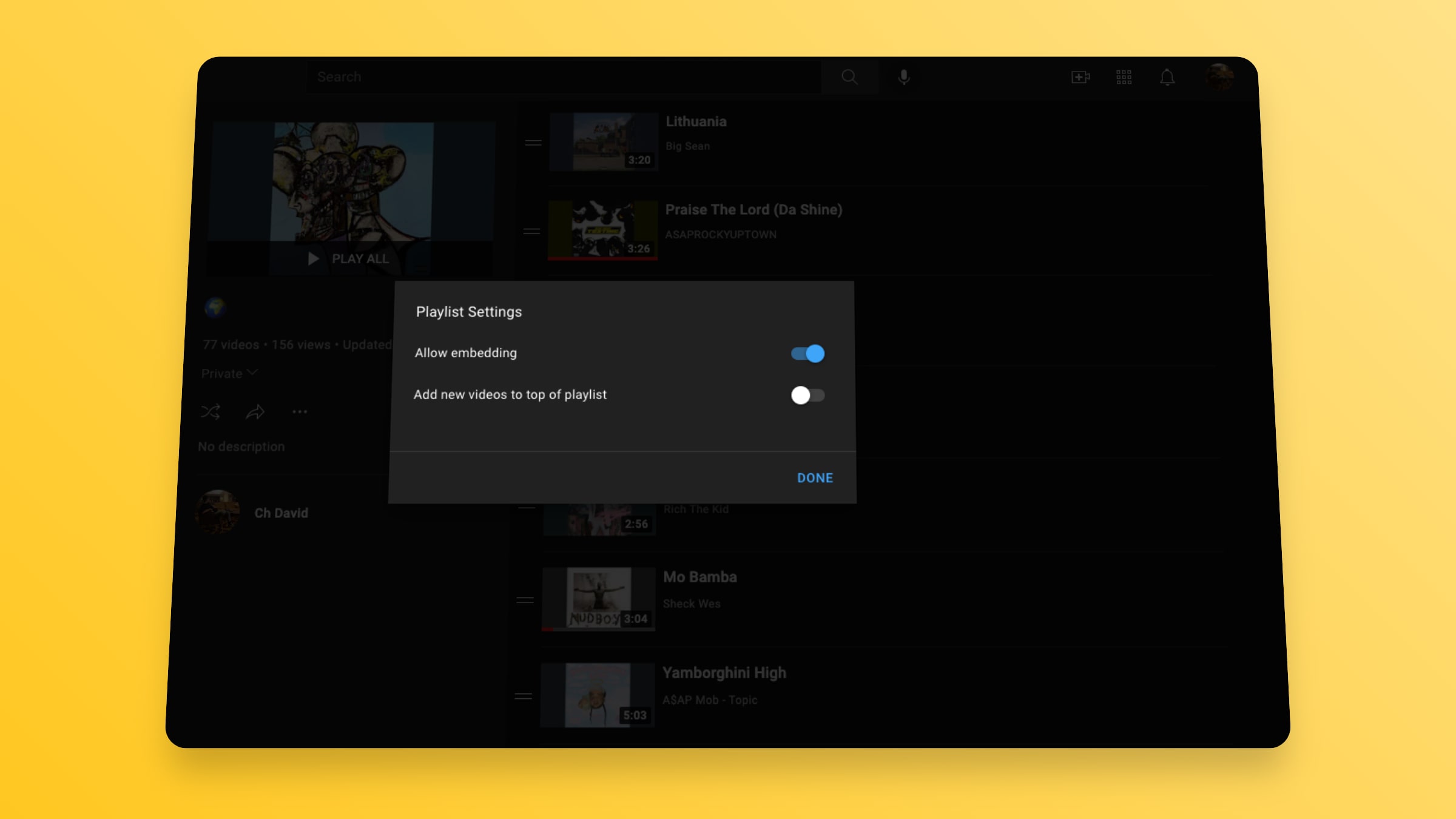
Task: Expand the Private visibility dropdown
Action: click(x=229, y=373)
